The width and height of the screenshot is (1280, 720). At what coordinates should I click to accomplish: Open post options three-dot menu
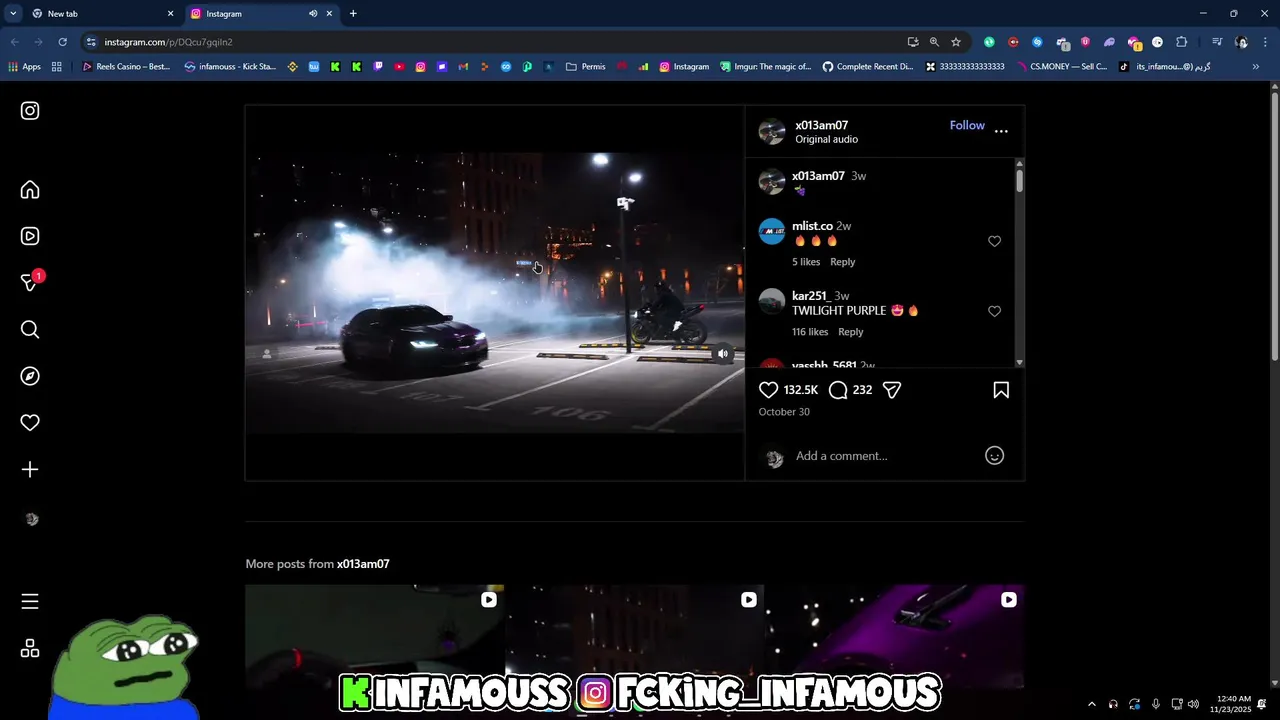pyautogui.click(x=1001, y=131)
